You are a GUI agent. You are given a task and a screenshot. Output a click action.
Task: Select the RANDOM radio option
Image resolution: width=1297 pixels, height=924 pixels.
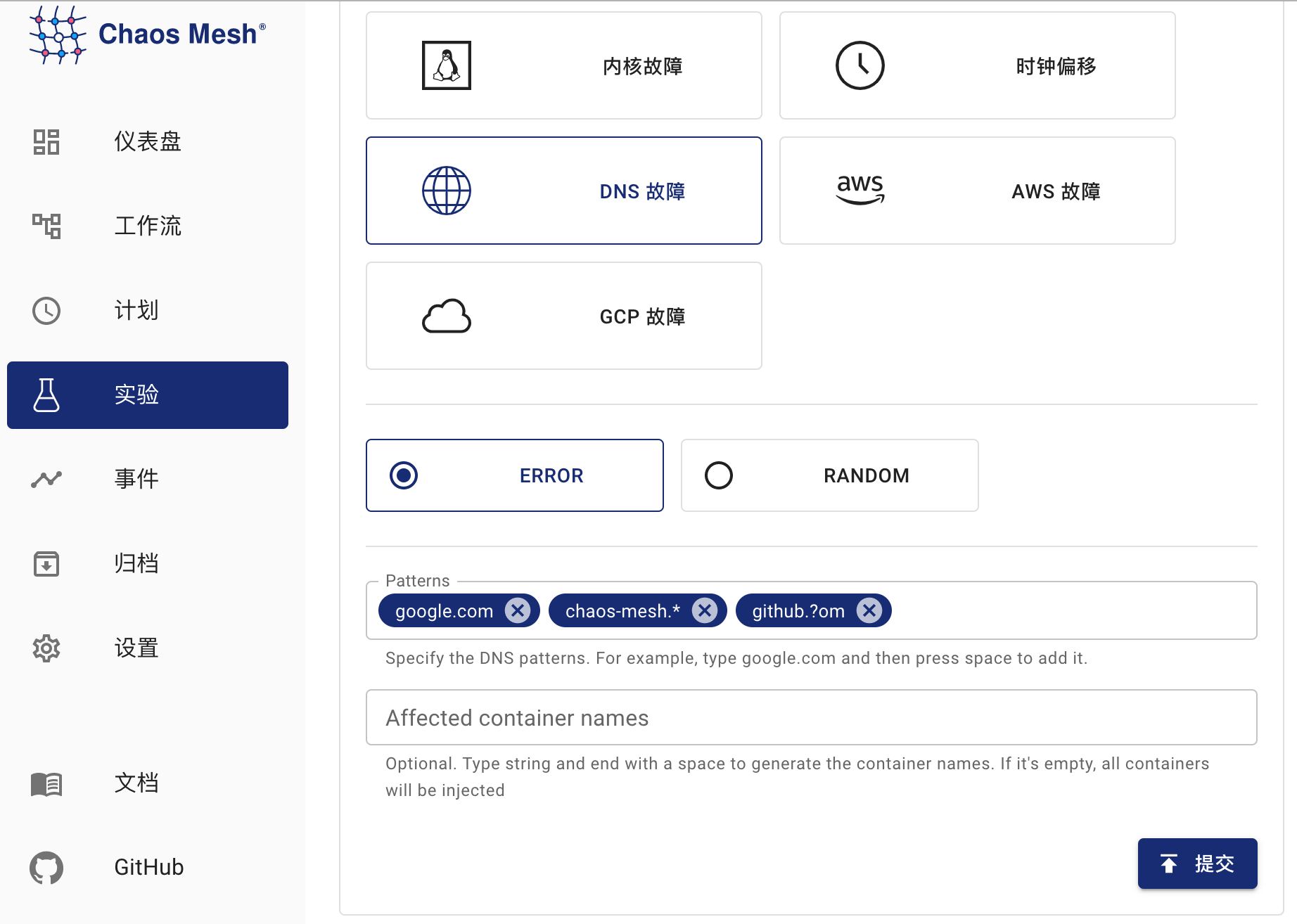click(x=719, y=475)
